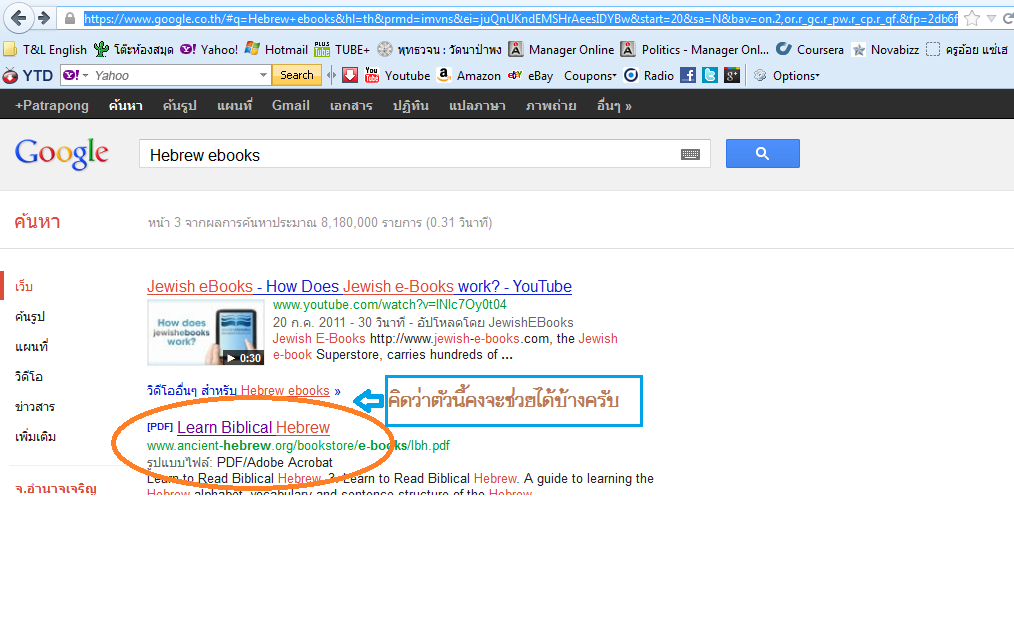Open Amazon from the YTD toolbar

click(469, 76)
